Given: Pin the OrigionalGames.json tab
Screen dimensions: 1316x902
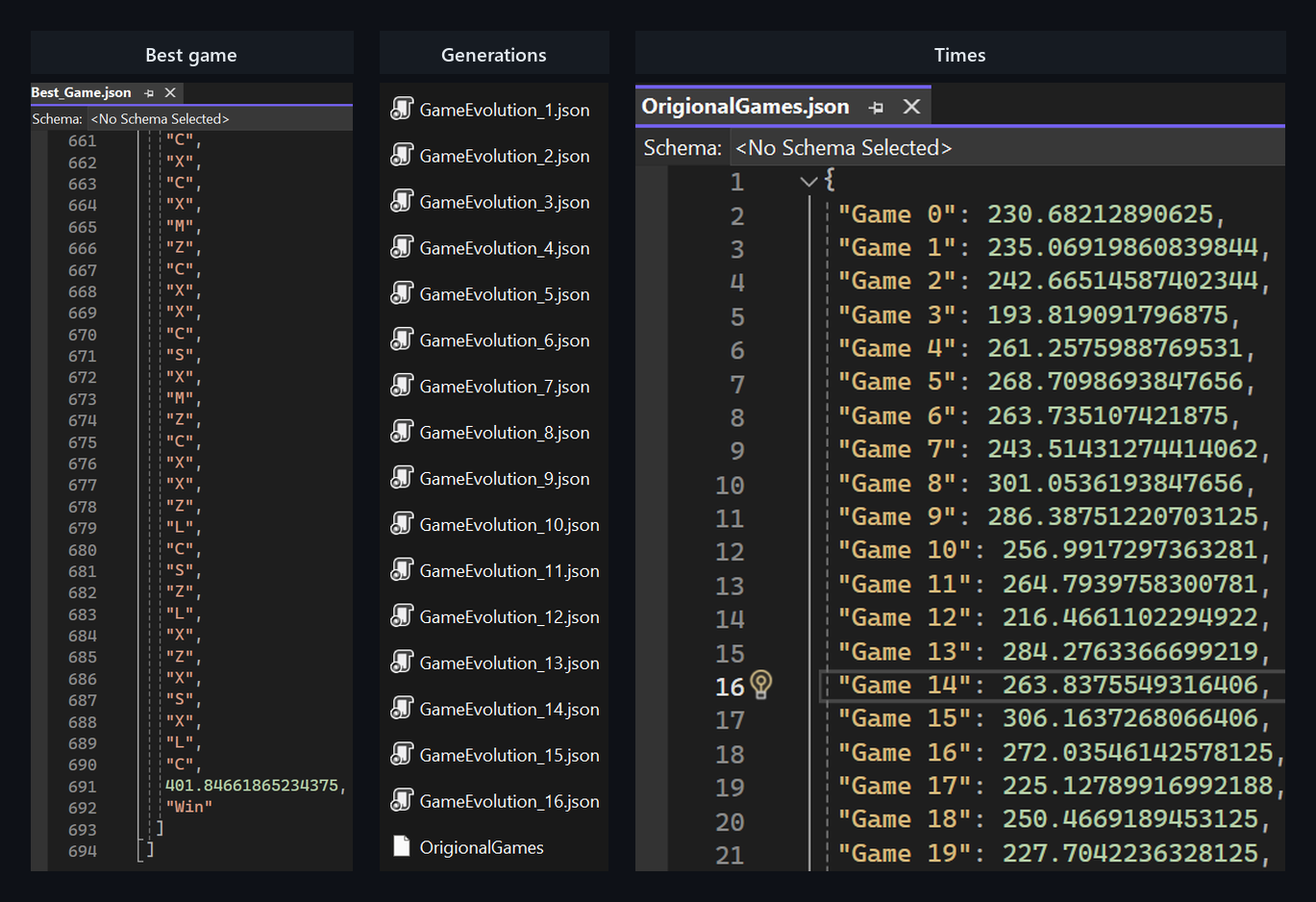Looking at the screenshot, I should point(876,108).
